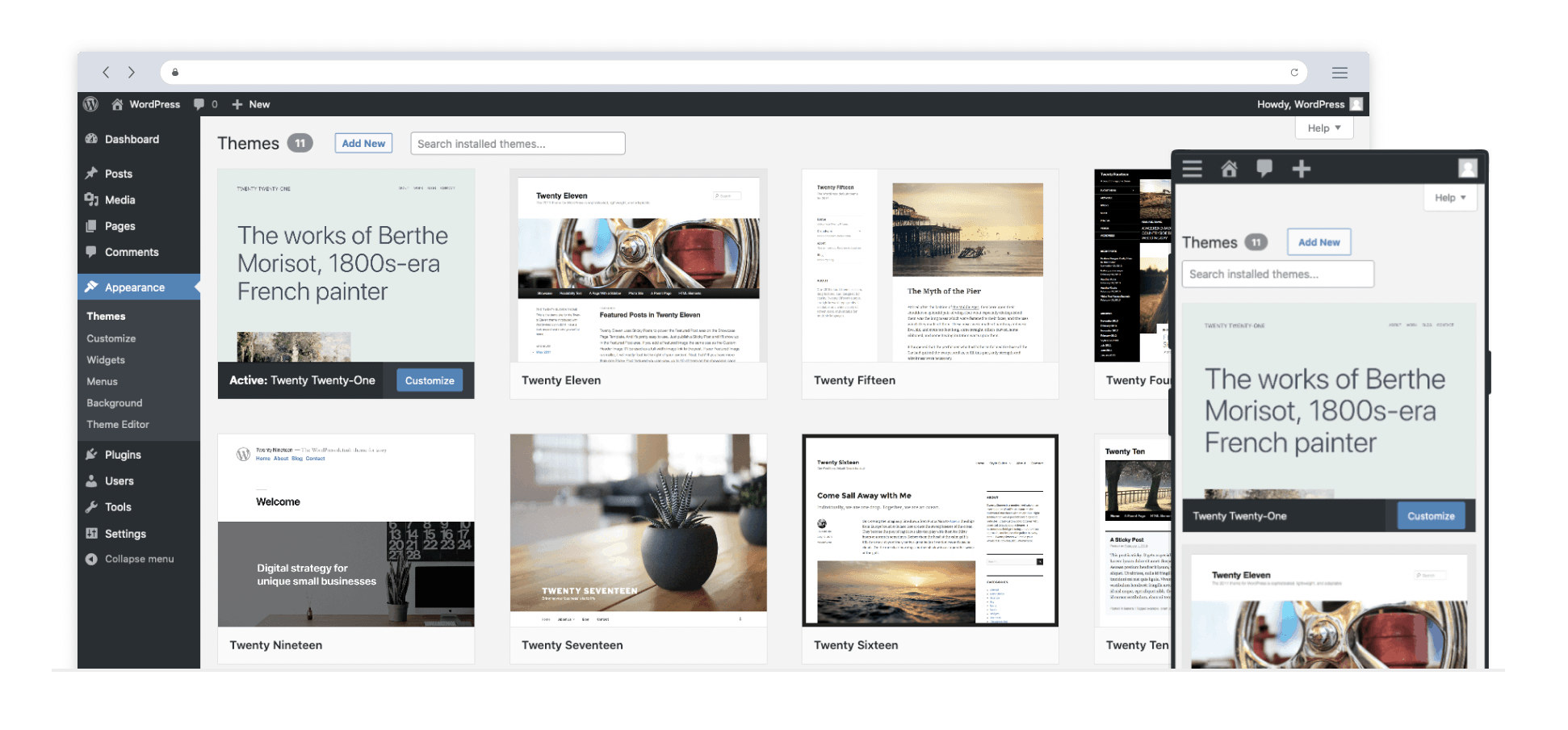
Task: Click Add New button in desktop view
Action: [x=363, y=143]
